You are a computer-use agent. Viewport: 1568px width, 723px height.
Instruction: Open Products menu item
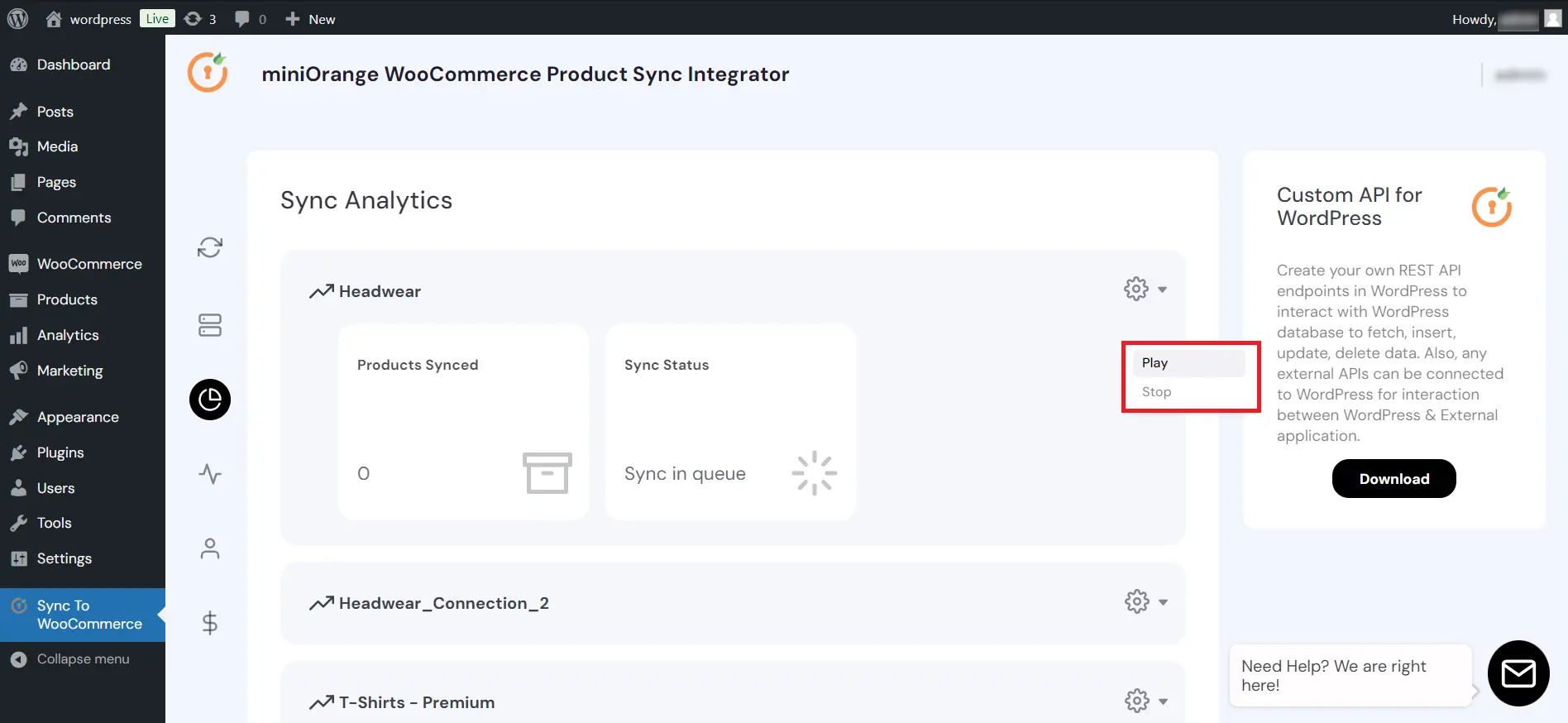[83, 299]
